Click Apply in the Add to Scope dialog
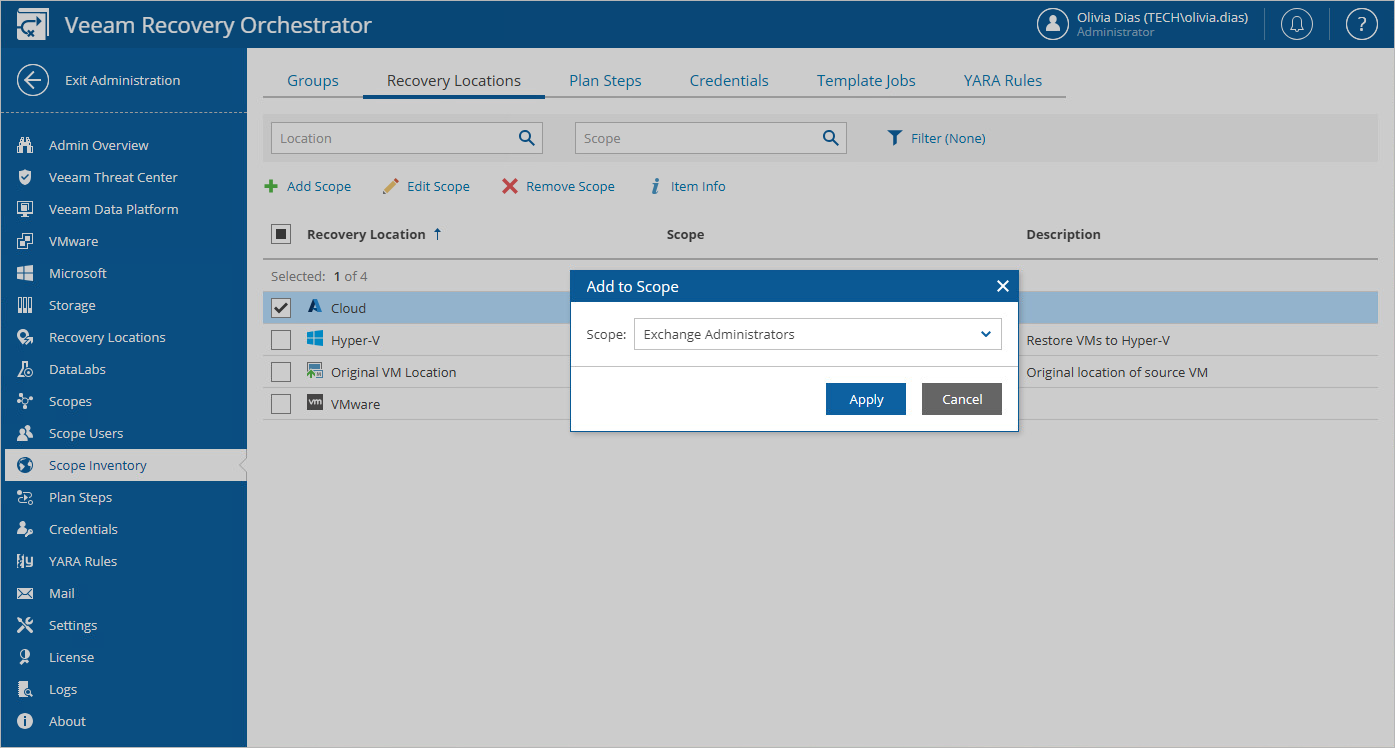Screen dimensions: 1395x748 (866, 399)
